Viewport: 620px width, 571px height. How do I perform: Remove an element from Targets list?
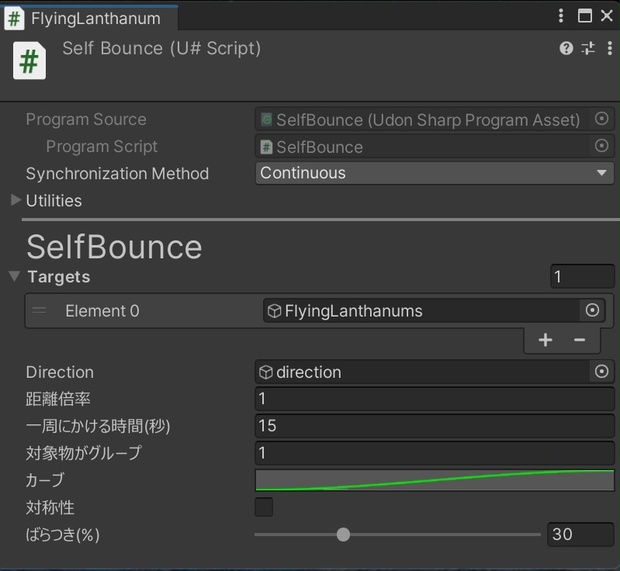[x=579, y=340]
